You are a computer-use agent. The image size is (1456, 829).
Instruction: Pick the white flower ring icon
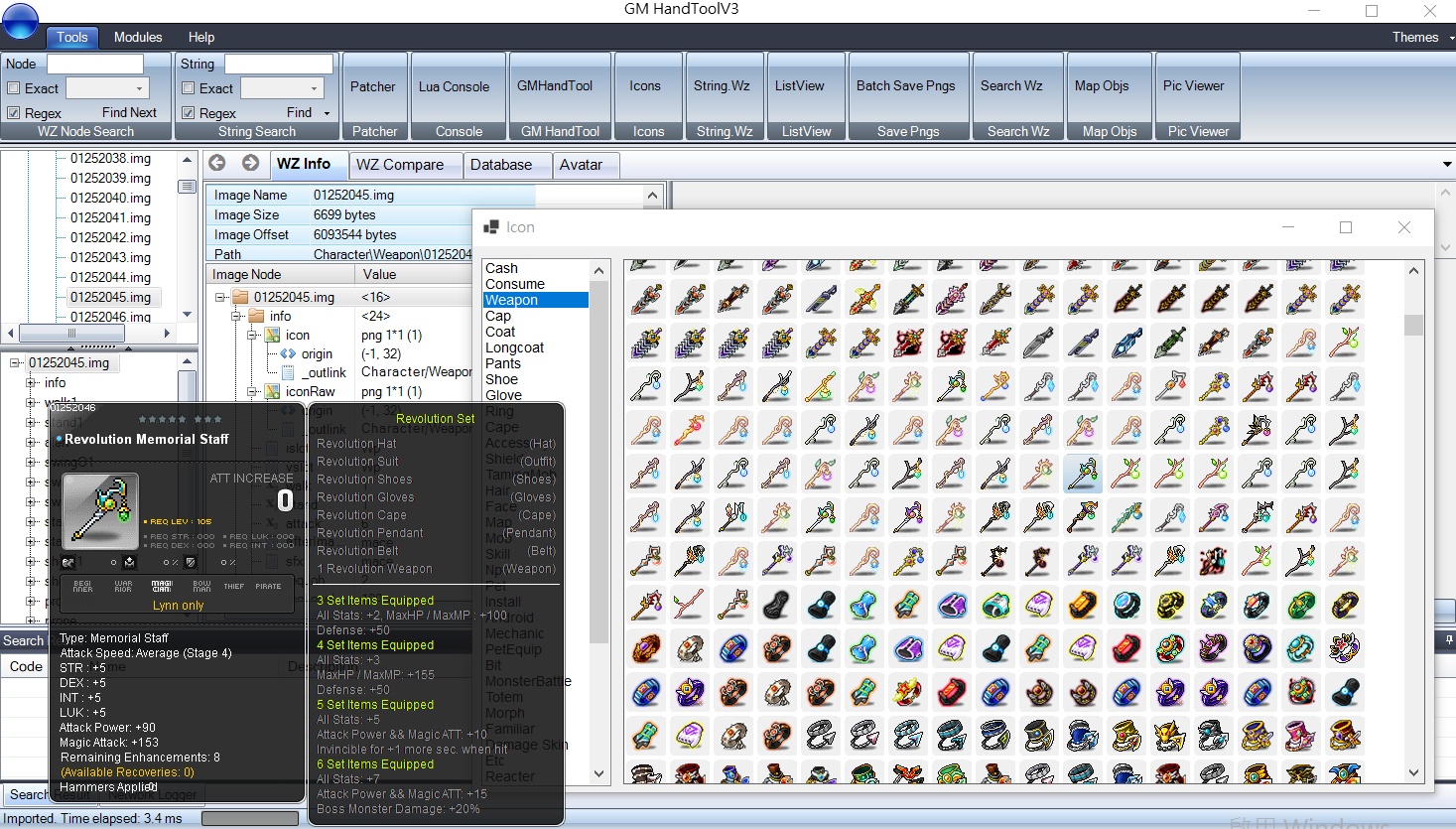pos(1344,647)
